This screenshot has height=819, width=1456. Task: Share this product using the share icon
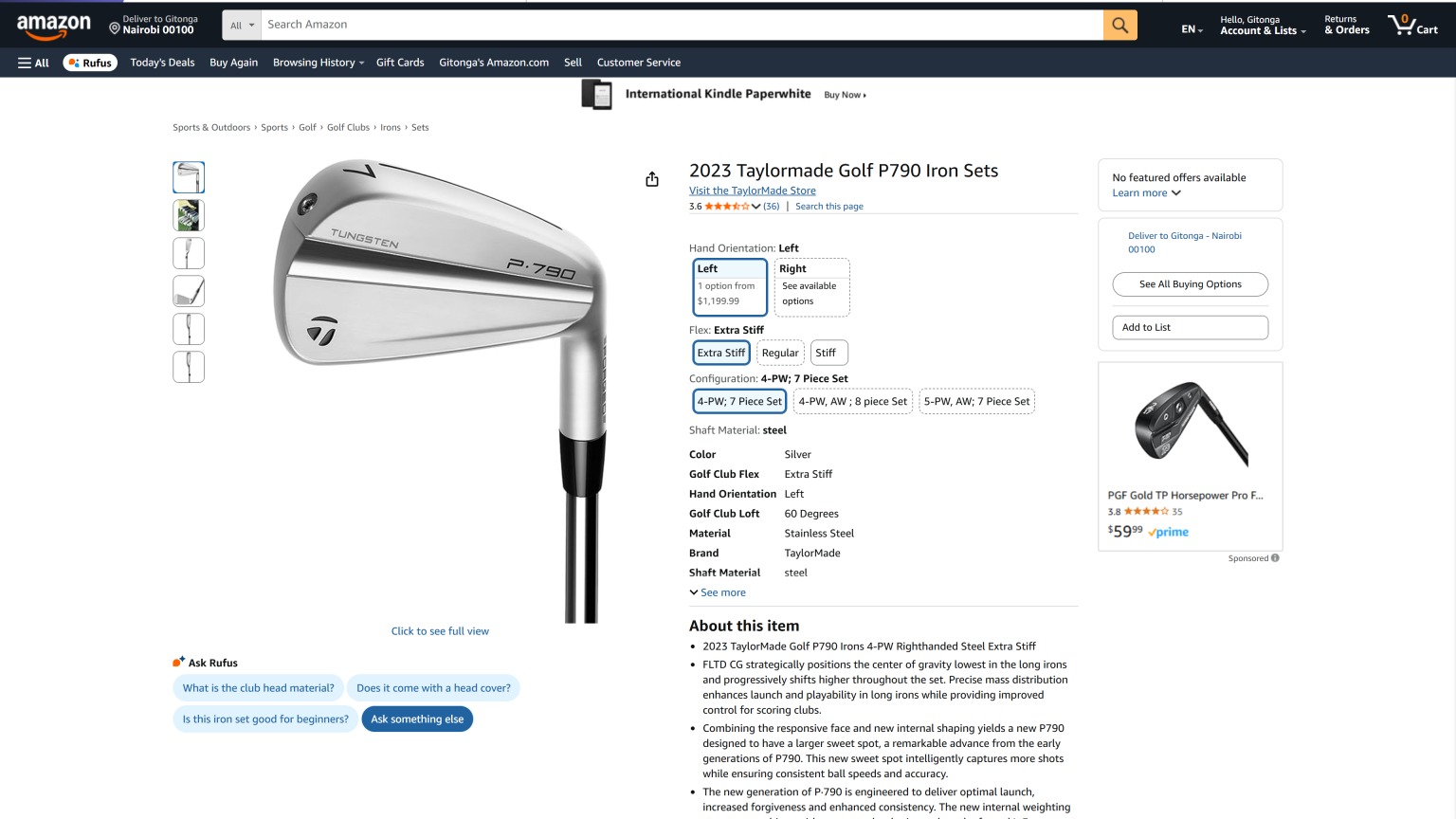pyautogui.click(x=651, y=178)
